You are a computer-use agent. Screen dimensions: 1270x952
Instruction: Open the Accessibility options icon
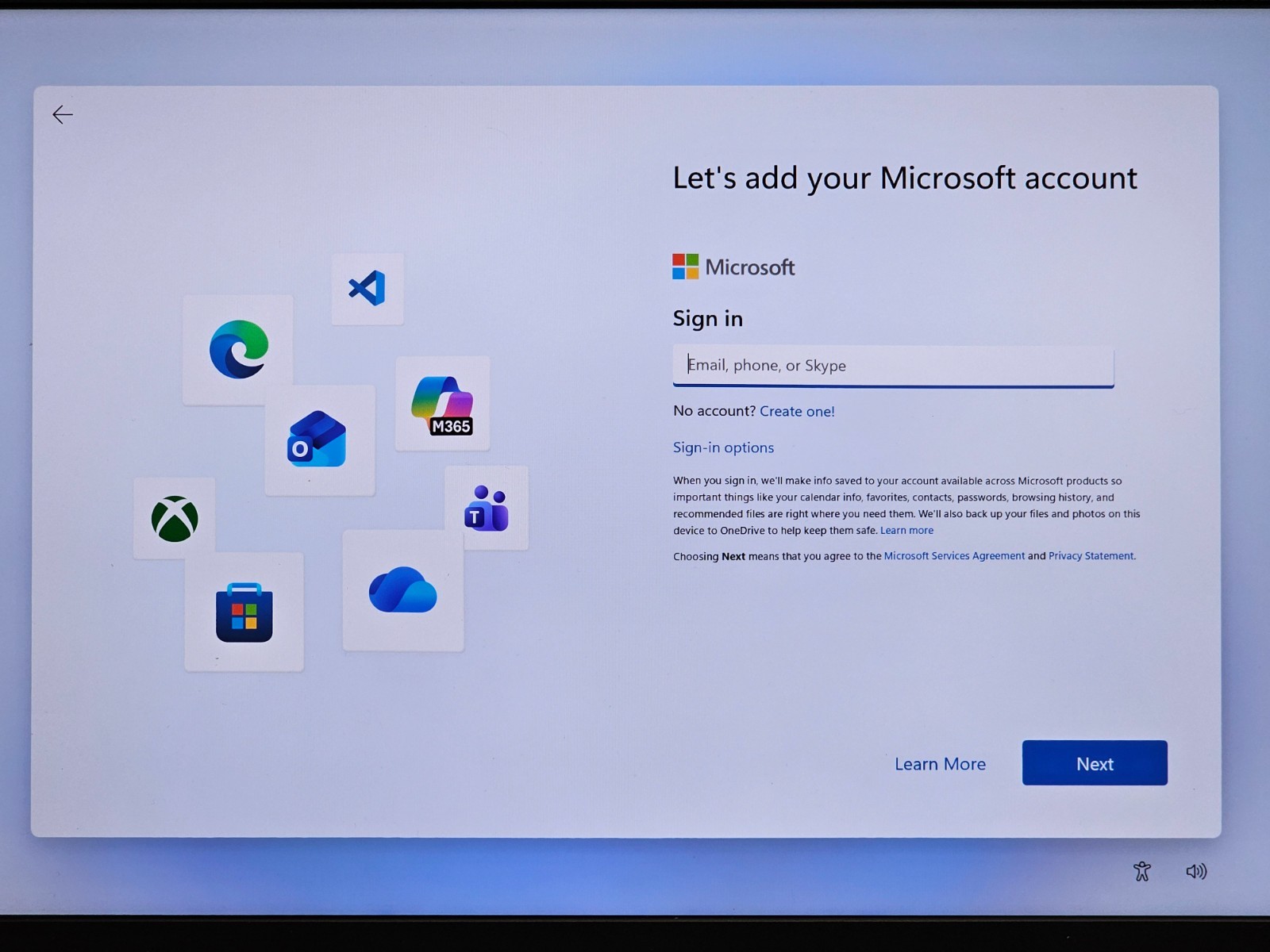1142,871
